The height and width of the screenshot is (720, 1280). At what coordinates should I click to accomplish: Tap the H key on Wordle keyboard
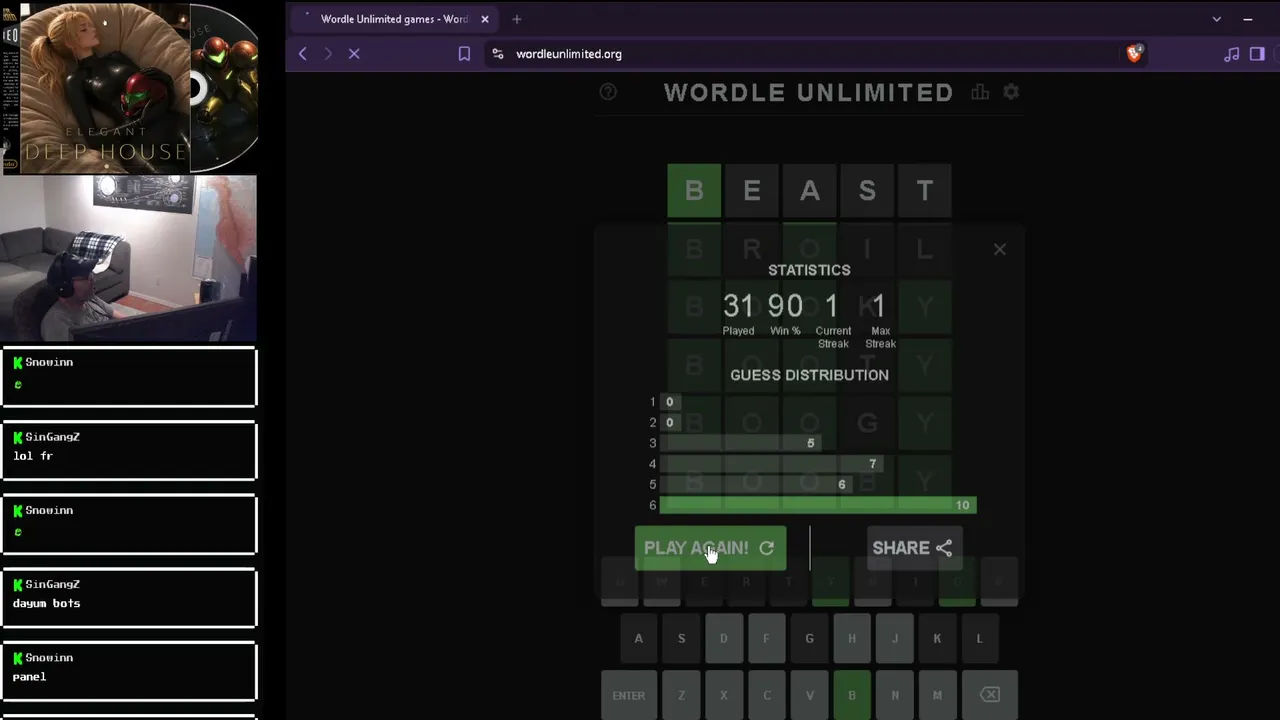pyautogui.click(x=852, y=638)
